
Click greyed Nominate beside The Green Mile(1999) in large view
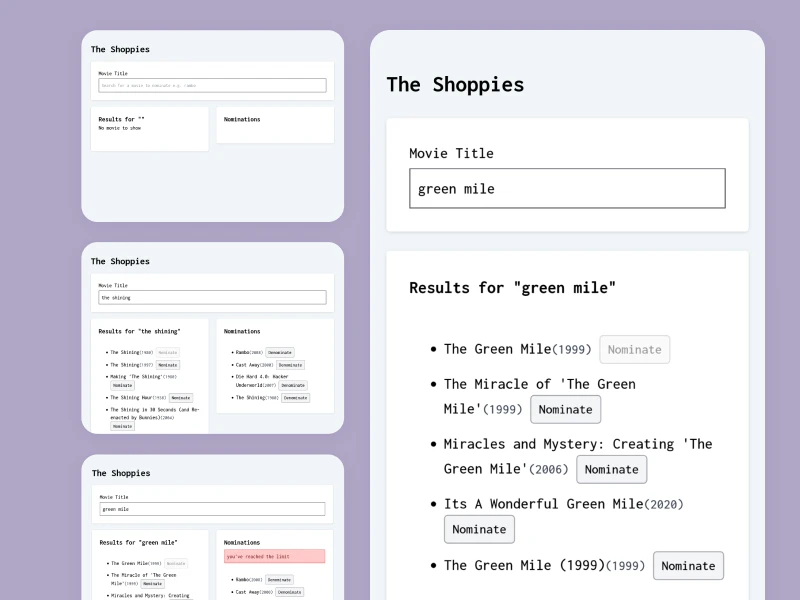pos(634,349)
